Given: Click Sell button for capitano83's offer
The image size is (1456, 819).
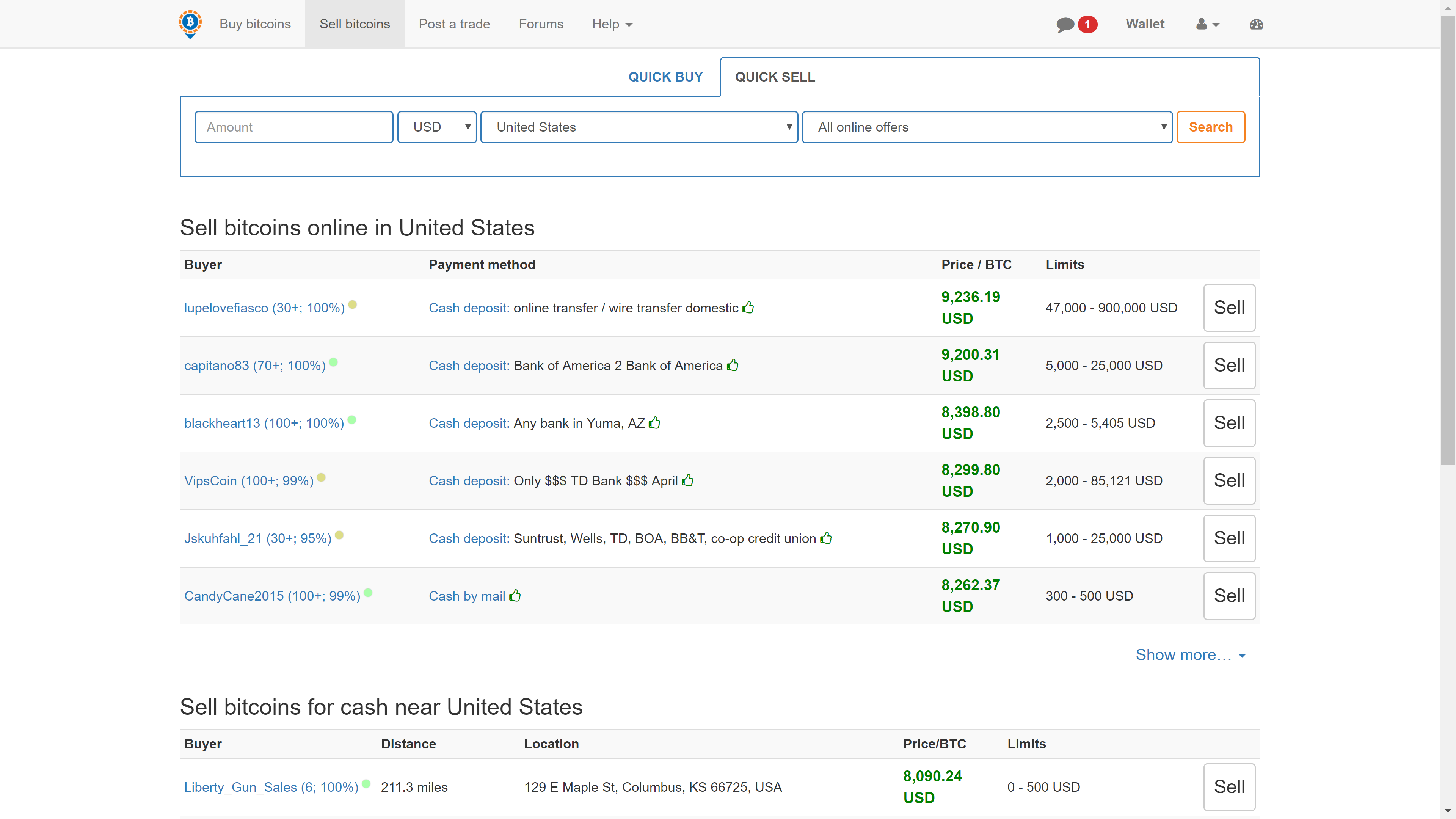Looking at the screenshot, I should pyautogui.click(x=1229, y=365).
